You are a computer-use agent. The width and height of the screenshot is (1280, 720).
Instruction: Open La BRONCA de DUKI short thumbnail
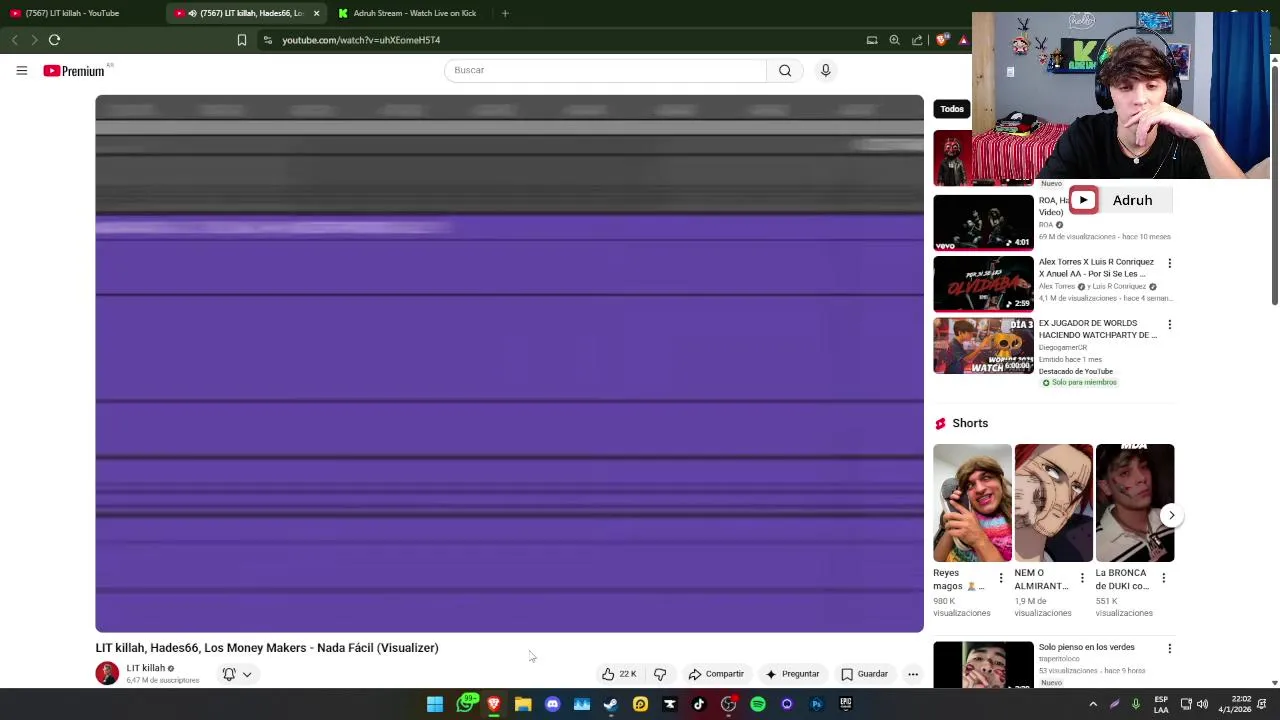[1134, 503]
